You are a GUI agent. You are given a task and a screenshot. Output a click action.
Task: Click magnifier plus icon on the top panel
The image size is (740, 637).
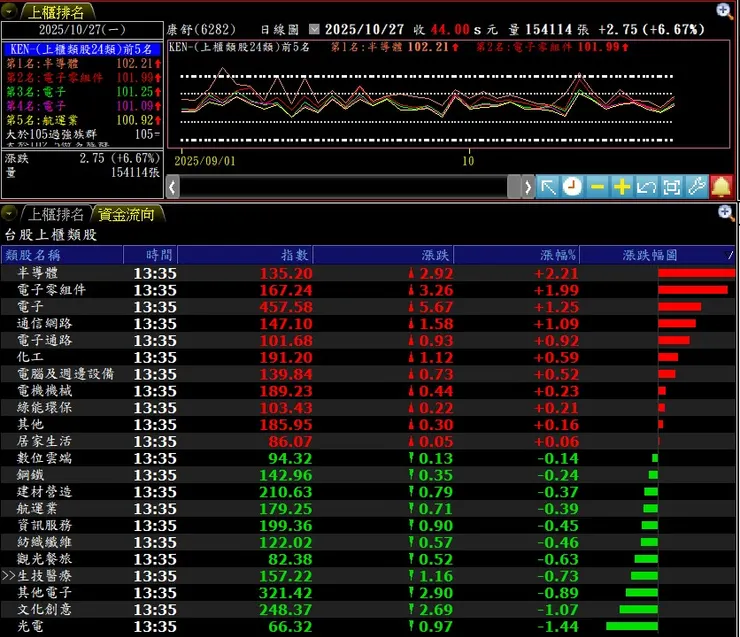pyautogui.click(x=724, y=10)
